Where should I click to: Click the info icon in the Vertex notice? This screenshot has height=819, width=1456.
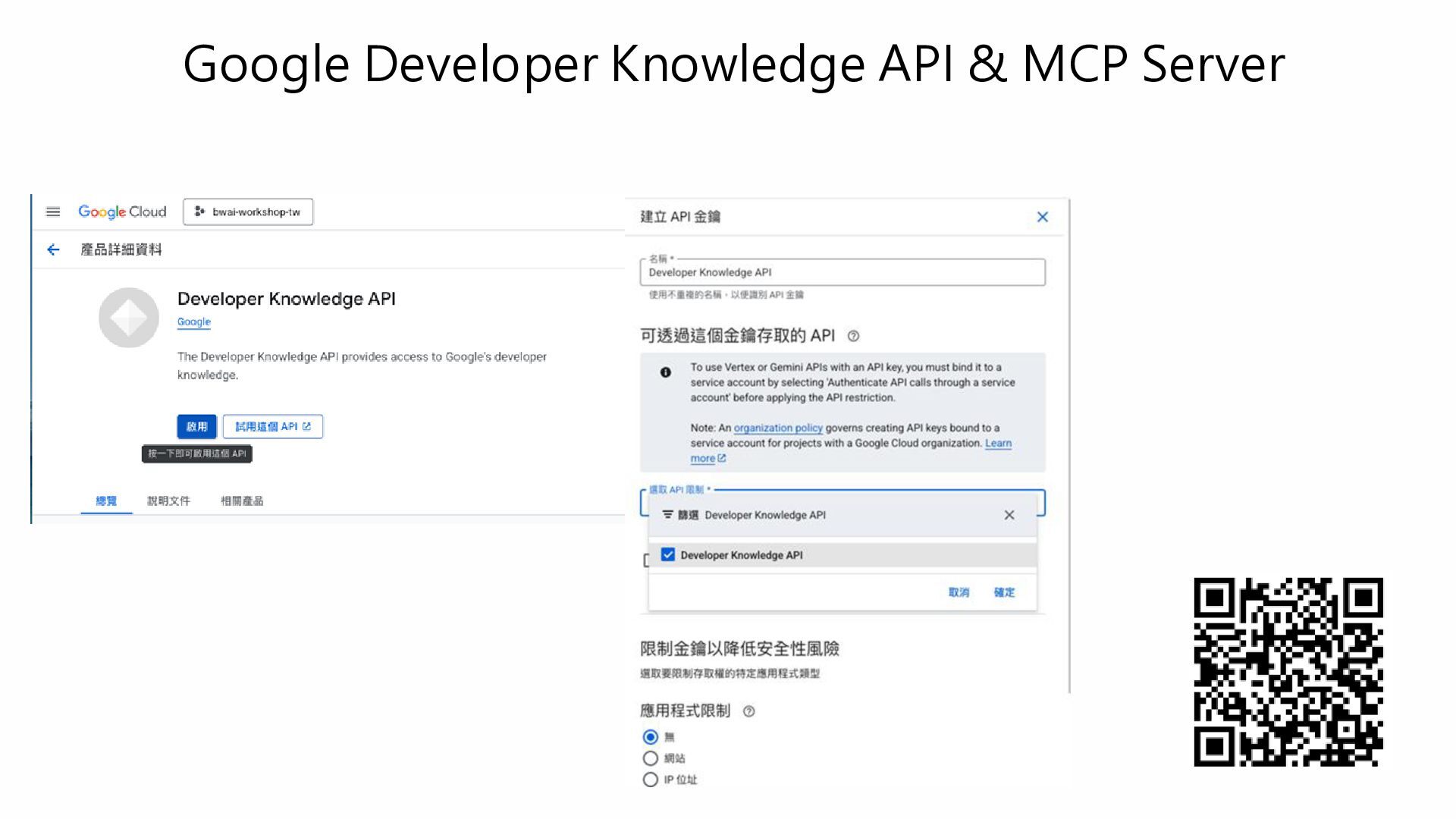pos(666,372)
